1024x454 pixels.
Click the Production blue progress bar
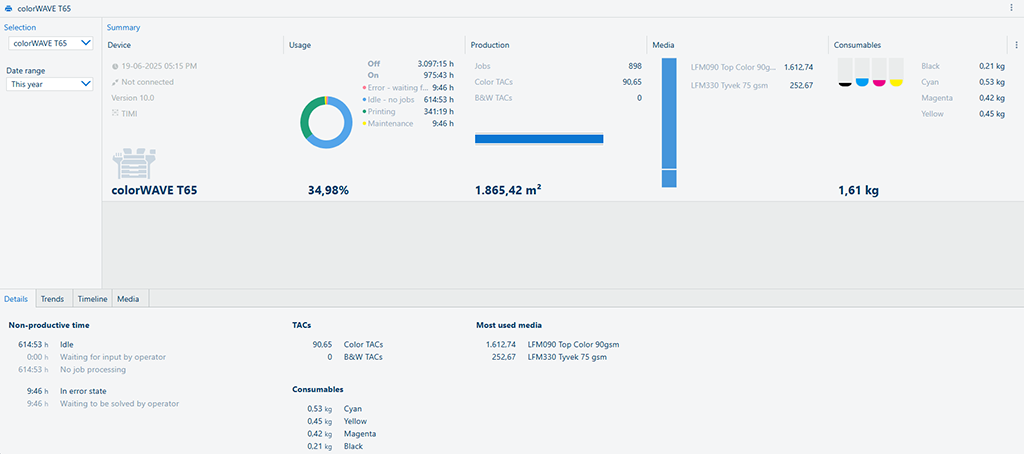coord(539,139)
